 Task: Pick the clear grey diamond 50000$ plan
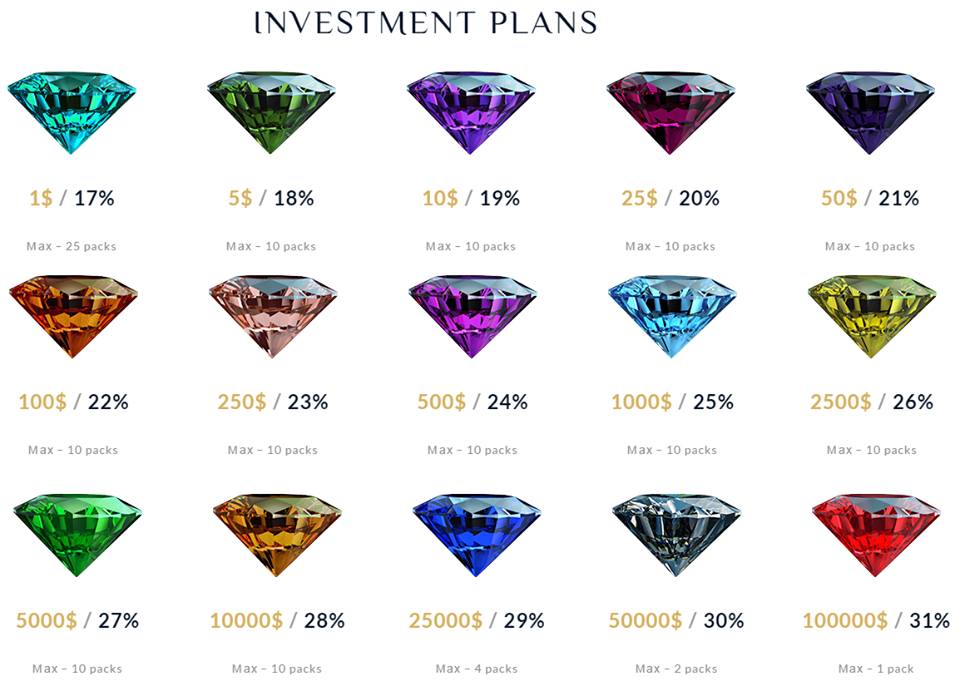pos(676,536)
